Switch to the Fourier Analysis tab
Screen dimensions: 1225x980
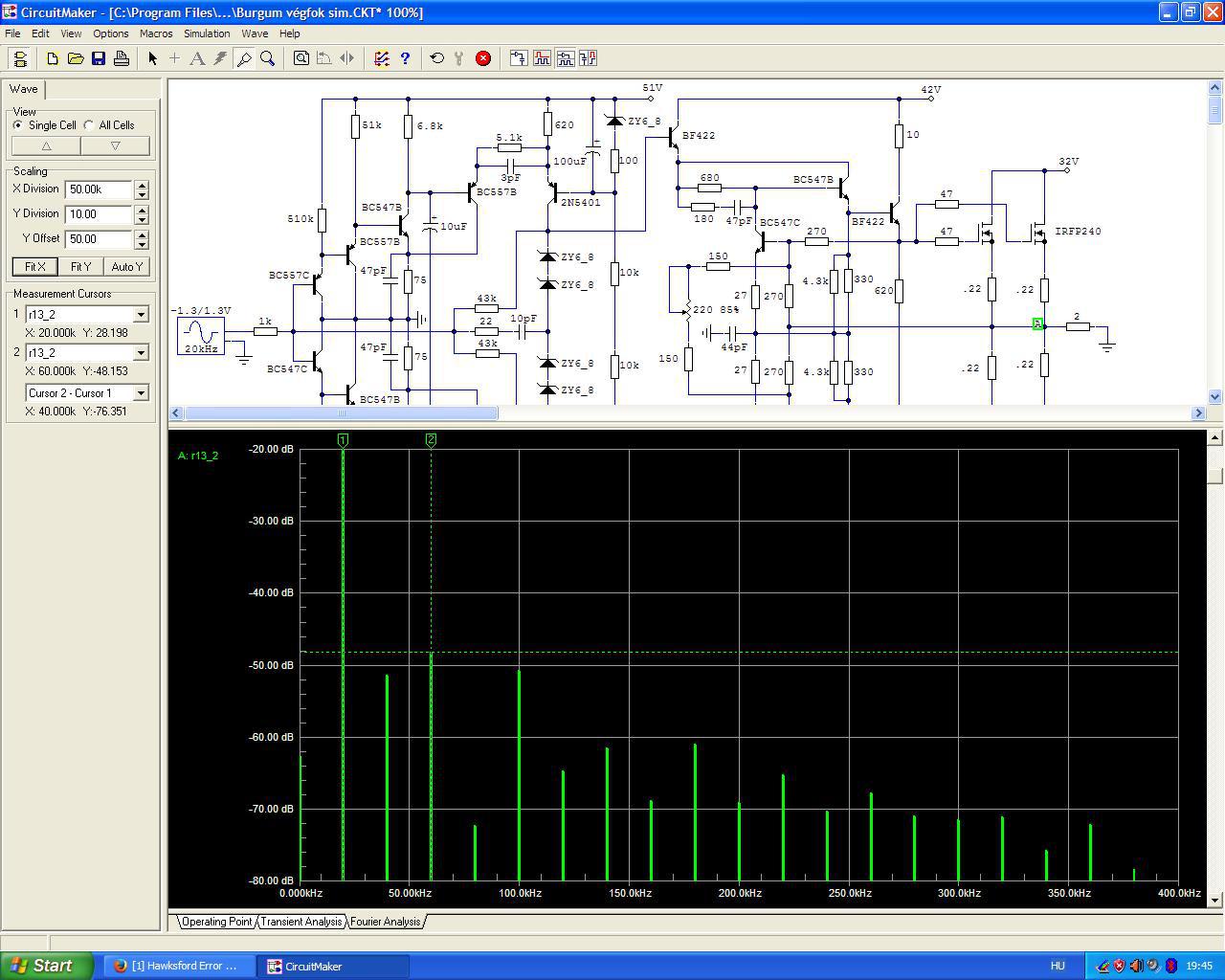(385, 922)
